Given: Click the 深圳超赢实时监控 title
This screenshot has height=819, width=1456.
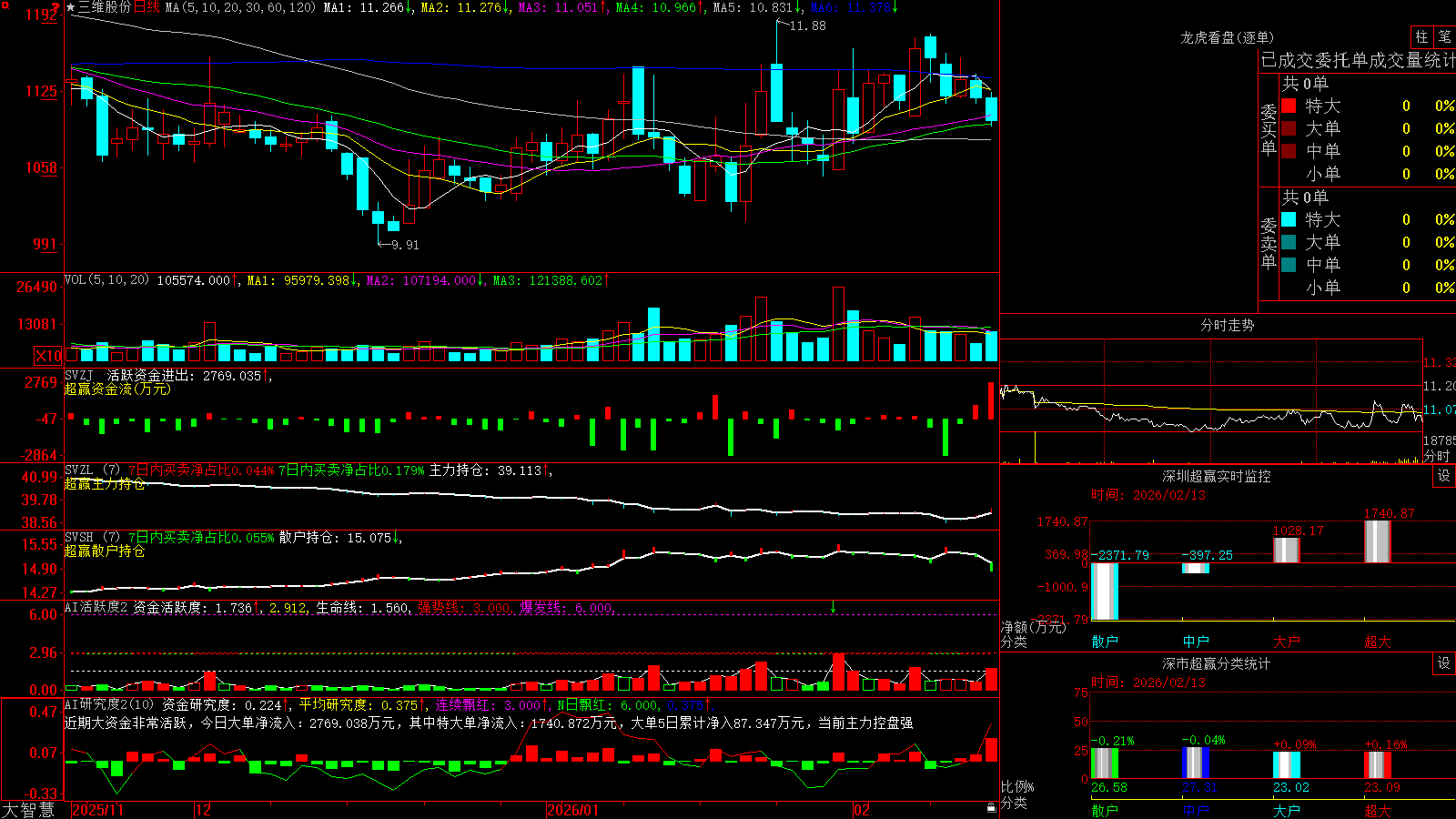Looking at the screenshot, I should click(1217, 476).
